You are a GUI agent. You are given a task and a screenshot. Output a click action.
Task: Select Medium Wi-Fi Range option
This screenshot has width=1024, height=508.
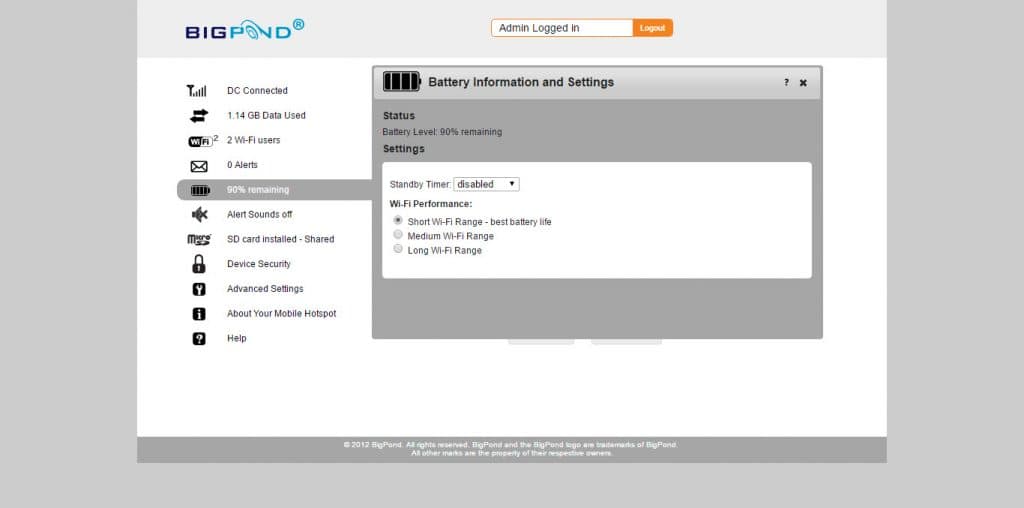[398, 235]
